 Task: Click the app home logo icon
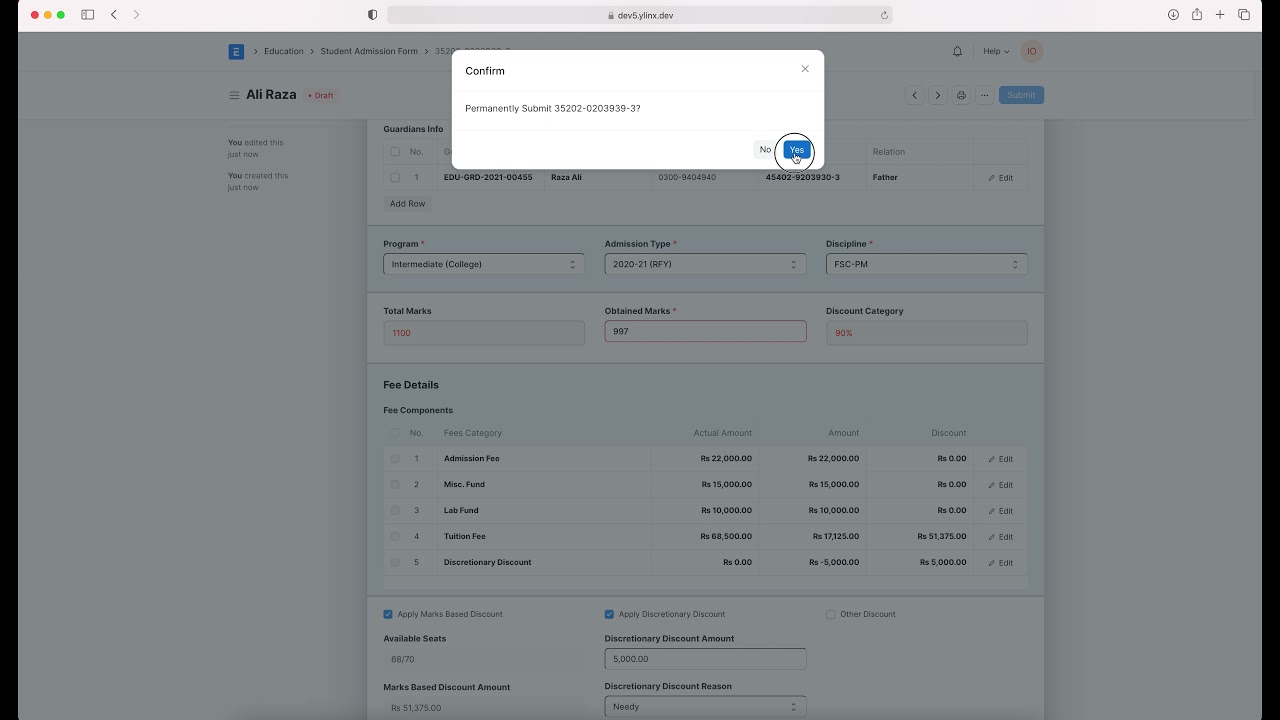(x=236, y=52)
